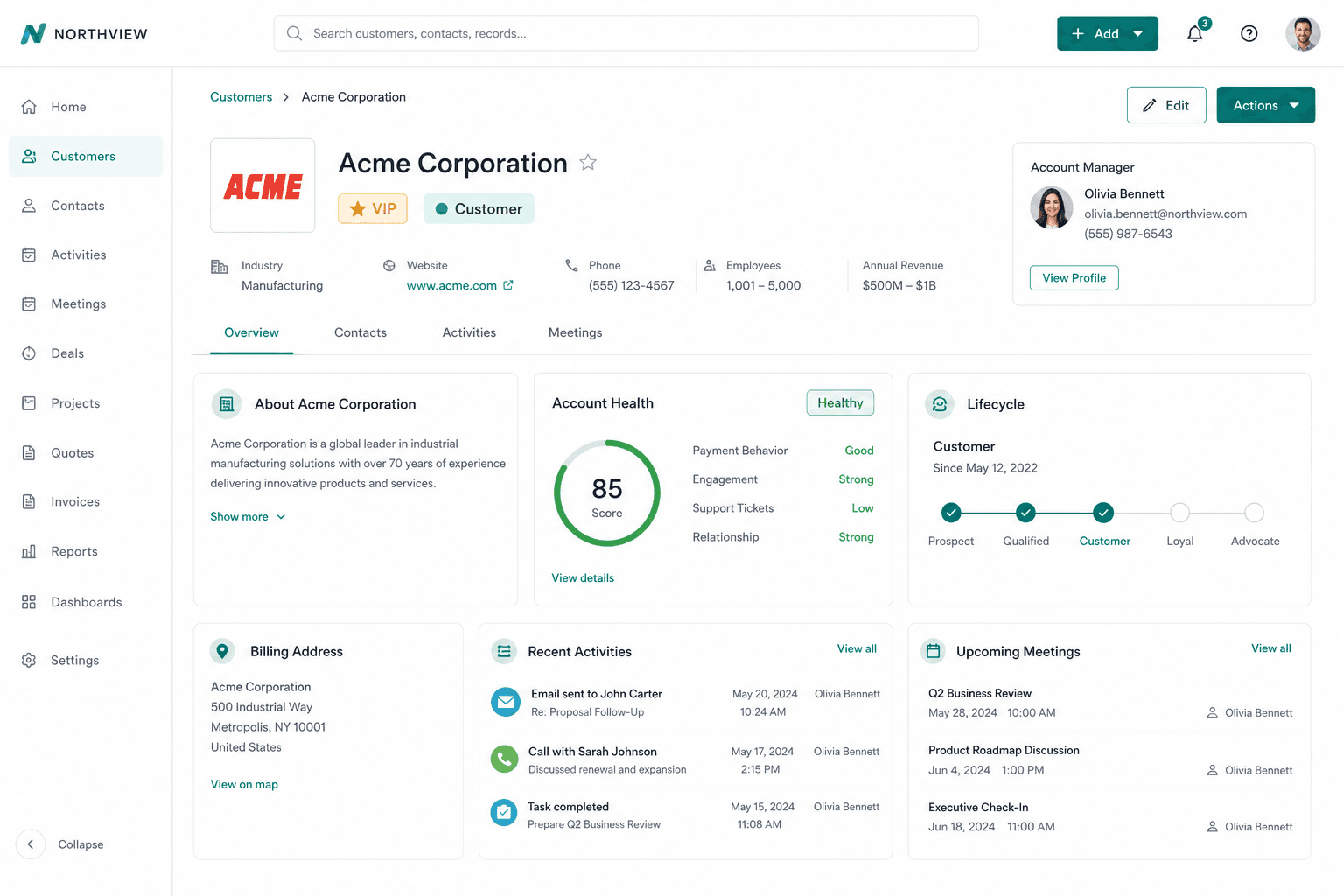Click the email icon for John Carter activity
This screenshot has height=896, width=1344.
pos(506,702)
